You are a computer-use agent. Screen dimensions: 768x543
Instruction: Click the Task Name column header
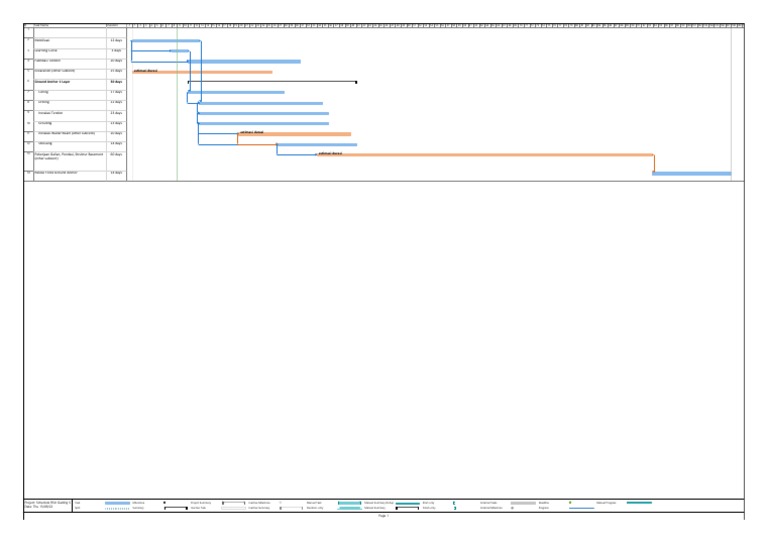coord(70,25)
